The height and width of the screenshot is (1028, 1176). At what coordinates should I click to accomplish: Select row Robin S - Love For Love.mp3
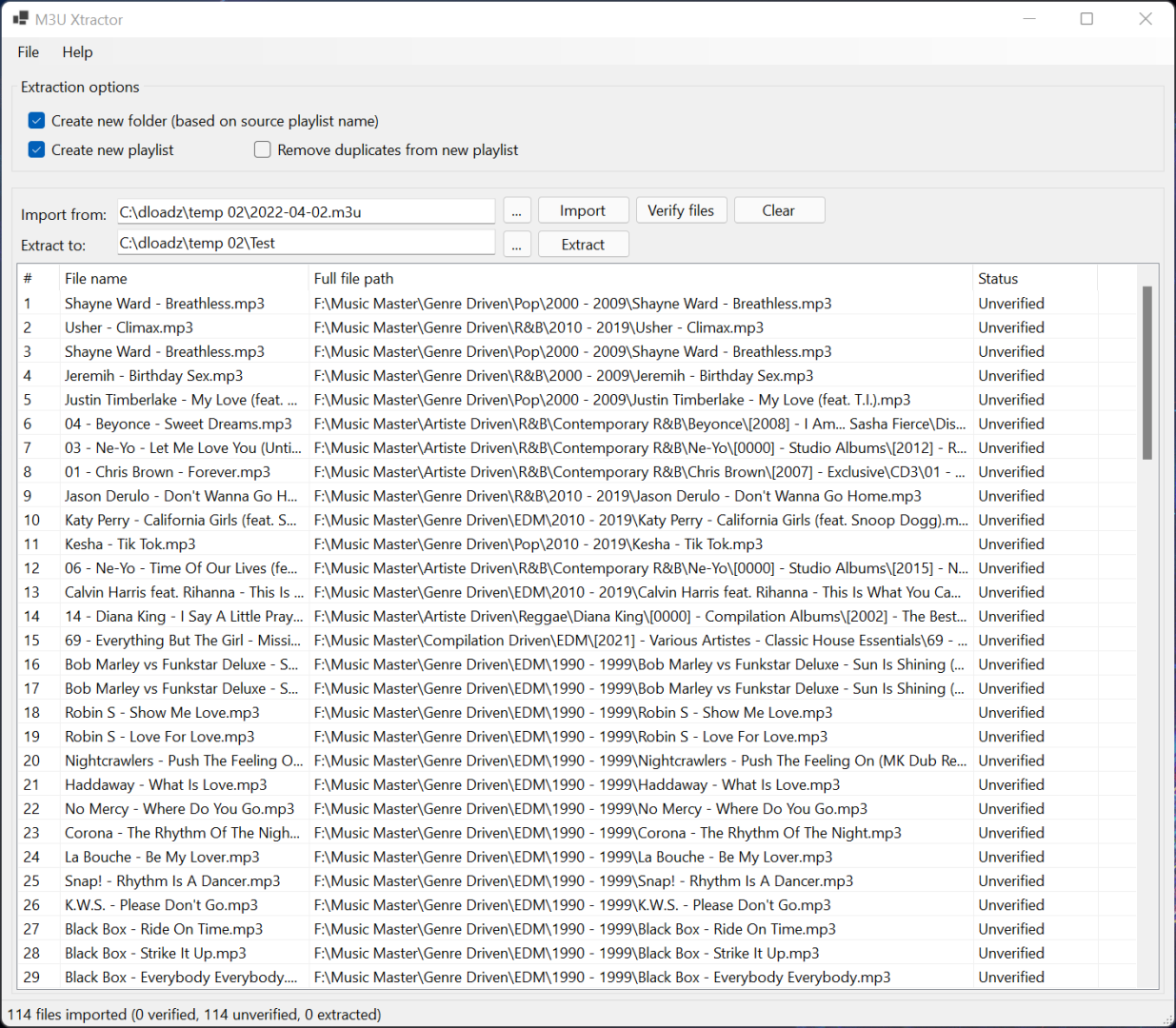(577, 737)
